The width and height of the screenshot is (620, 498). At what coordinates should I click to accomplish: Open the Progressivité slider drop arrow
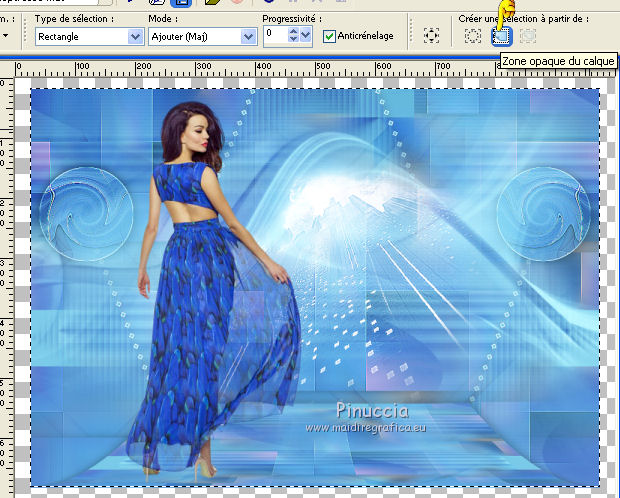(306, 35)
